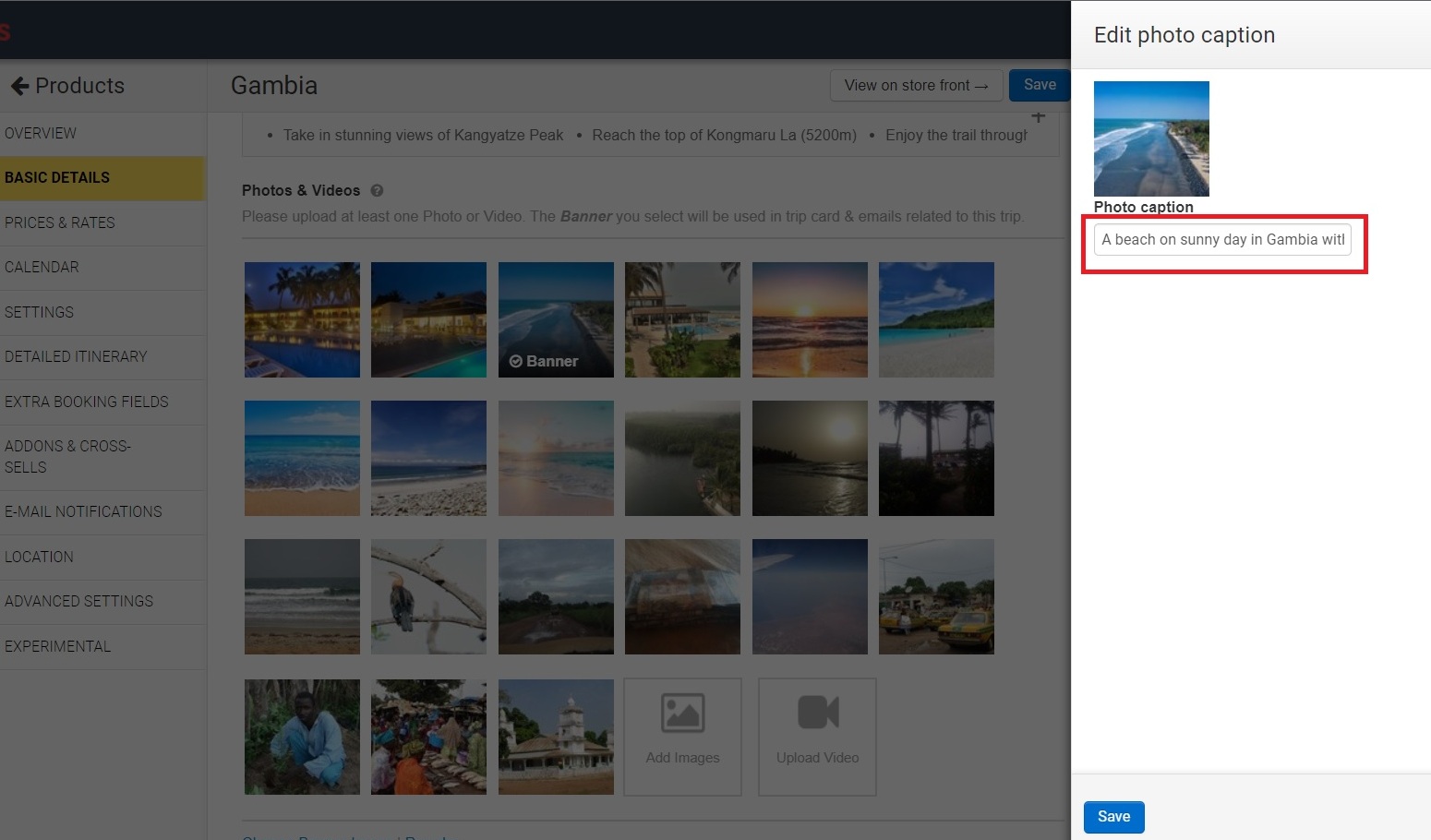The width and height of the screenshot is (1431, 840).
Task: Click the caption preview beach image
Action: click(x=1151, y=138)
